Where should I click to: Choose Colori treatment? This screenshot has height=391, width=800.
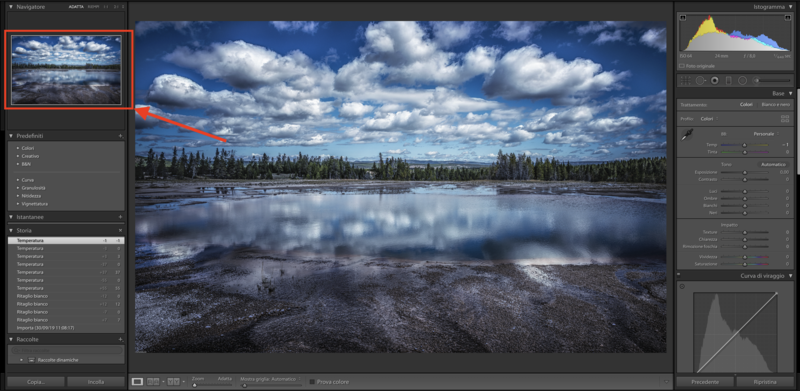pos(746,105)
